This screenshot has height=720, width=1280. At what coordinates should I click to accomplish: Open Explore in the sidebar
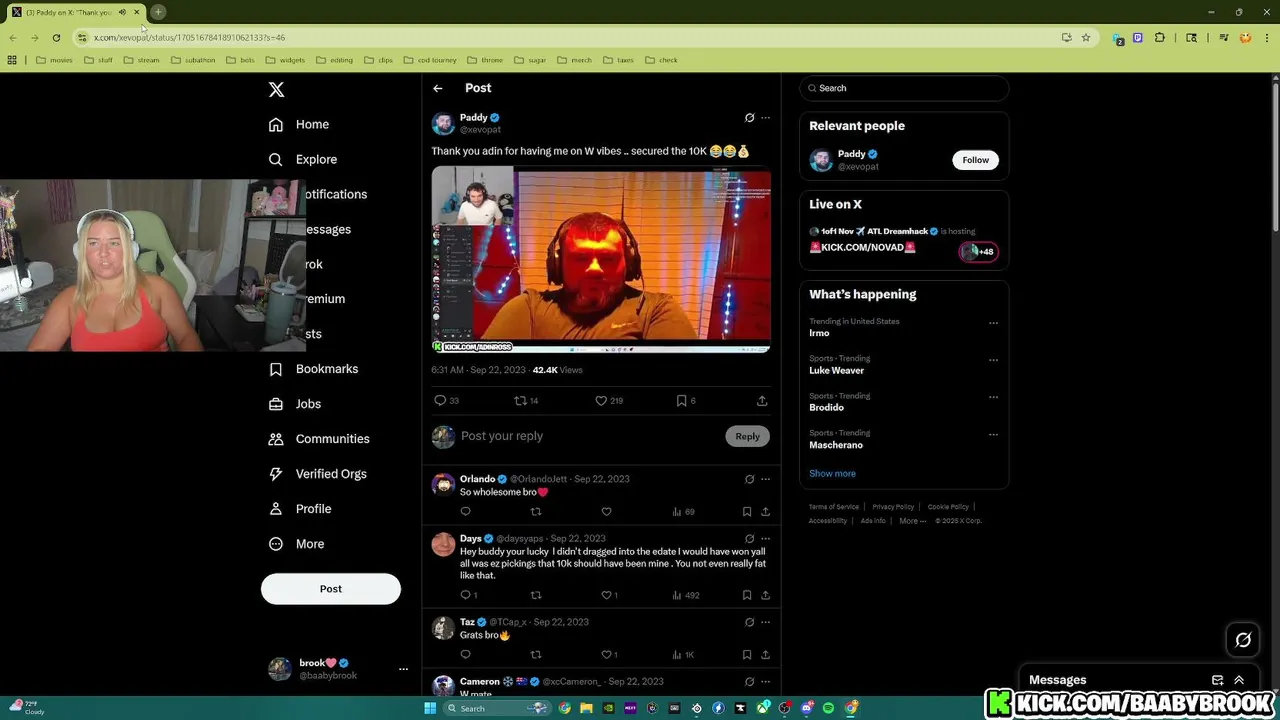coord(303,159)
